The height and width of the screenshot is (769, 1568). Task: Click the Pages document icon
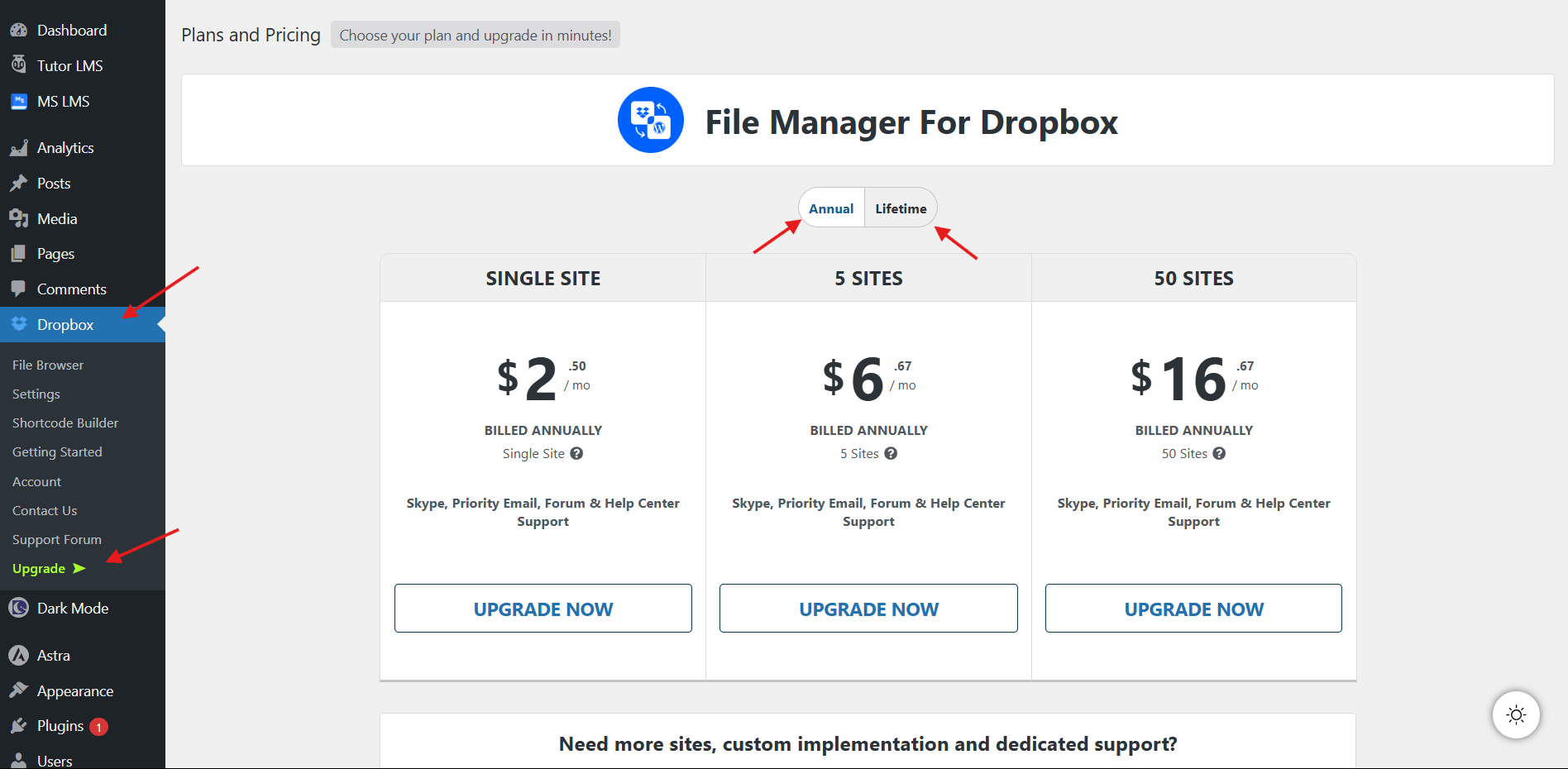18,254
